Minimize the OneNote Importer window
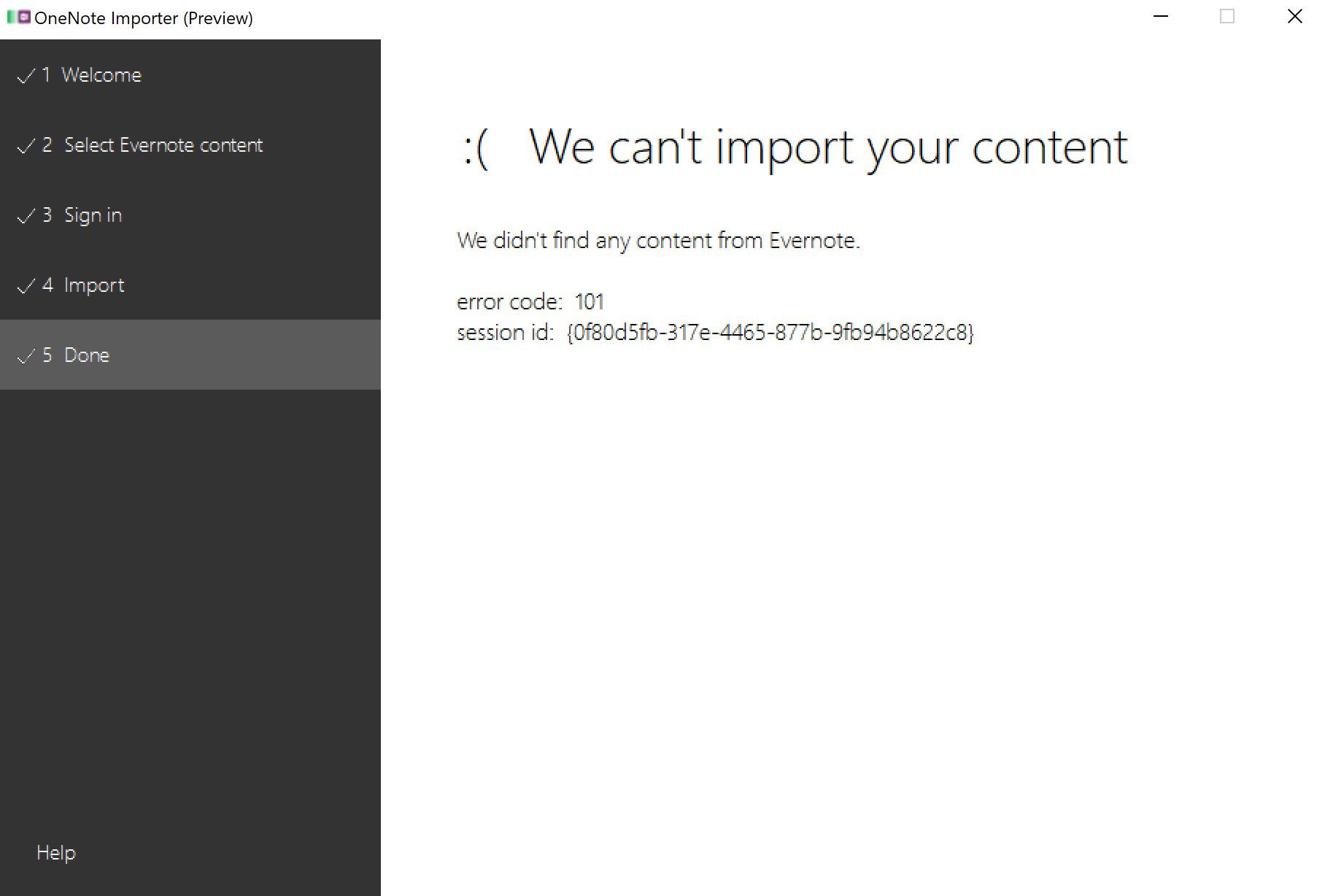Image resolution: width=1325 pixels, height=896 pixels. 1161,16
